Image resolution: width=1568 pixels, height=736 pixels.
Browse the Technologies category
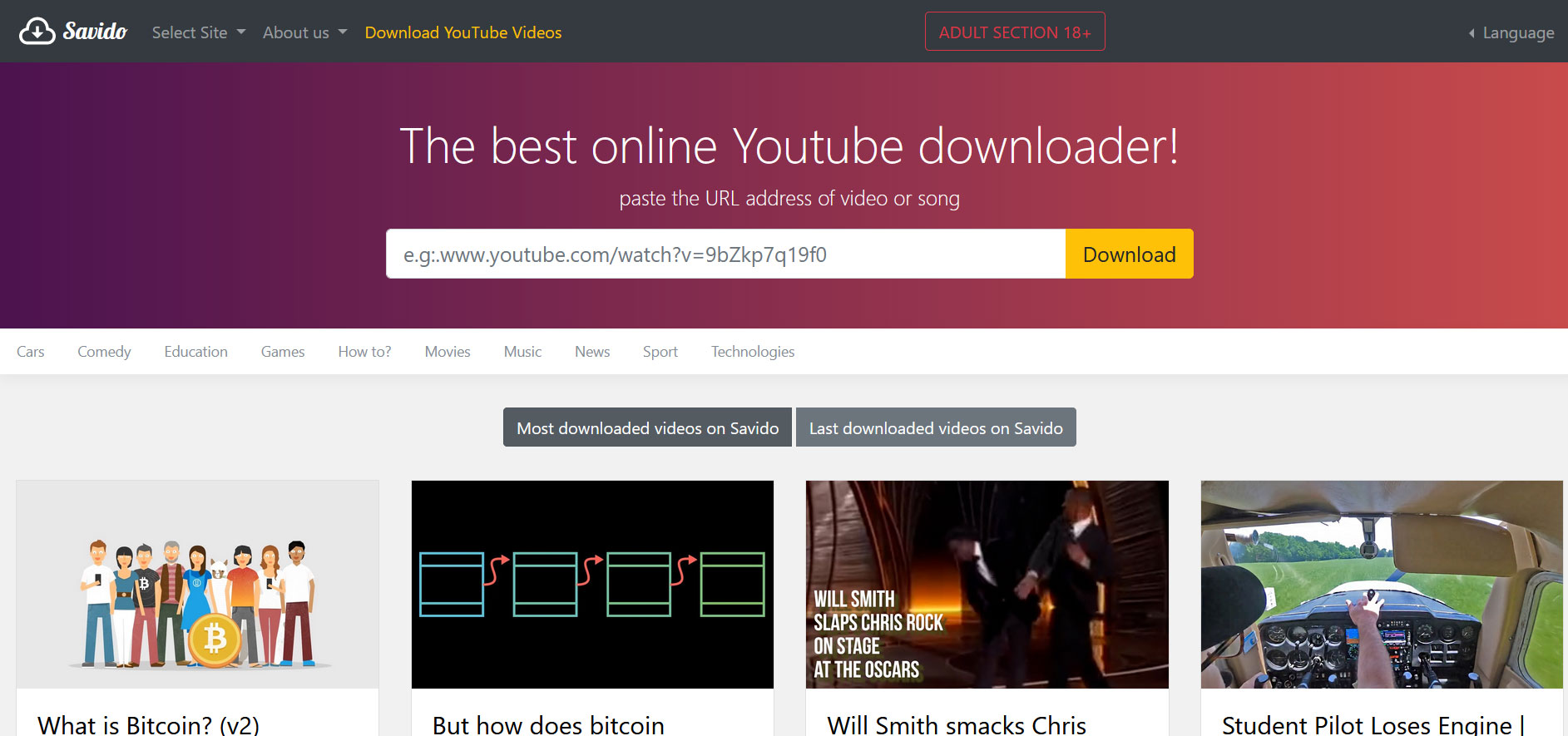[x=753, y=352]
